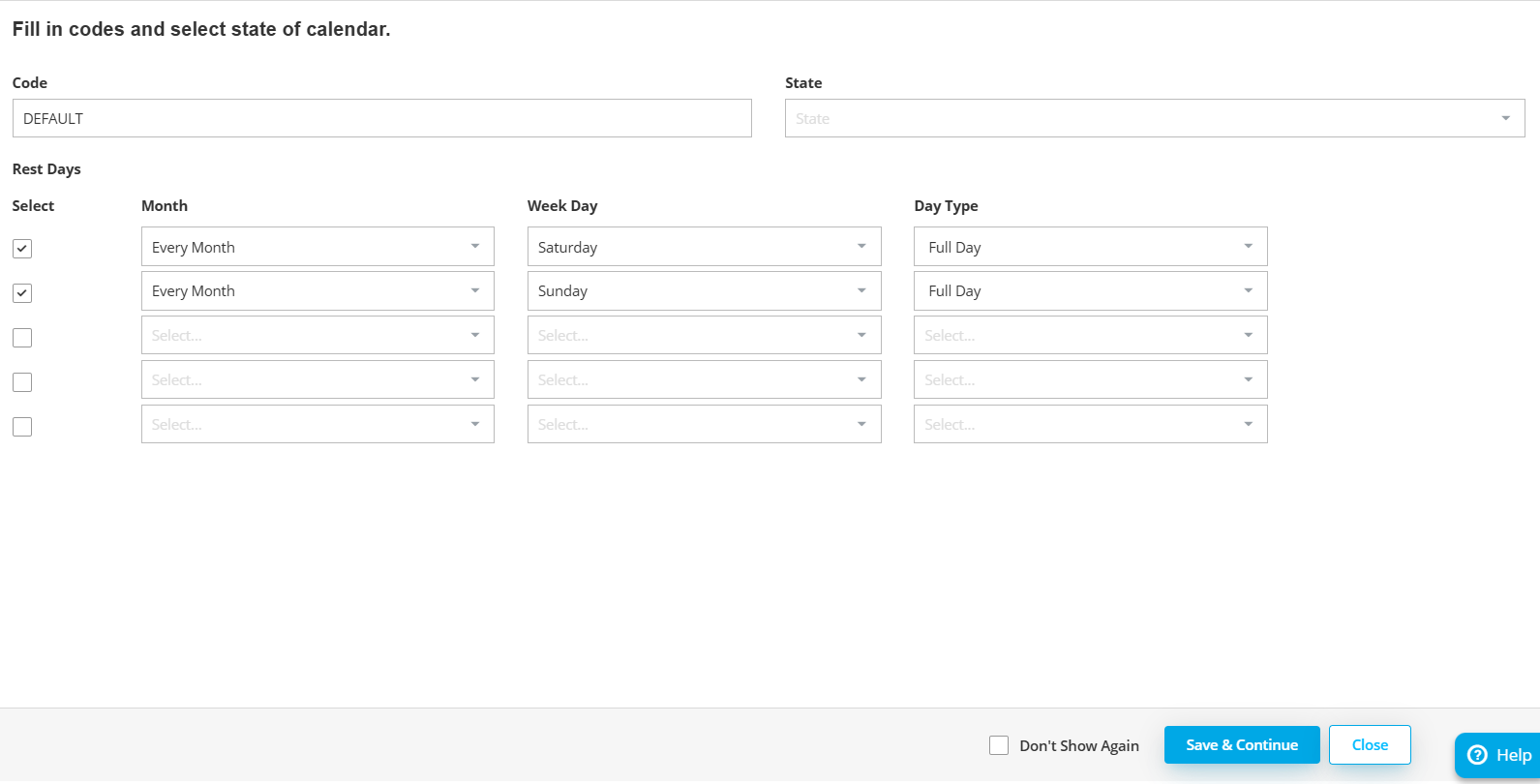This screenshot has width=1540, height=784.
Task: Change the Day Type for Sunday row
Action: pos(1090,291)
